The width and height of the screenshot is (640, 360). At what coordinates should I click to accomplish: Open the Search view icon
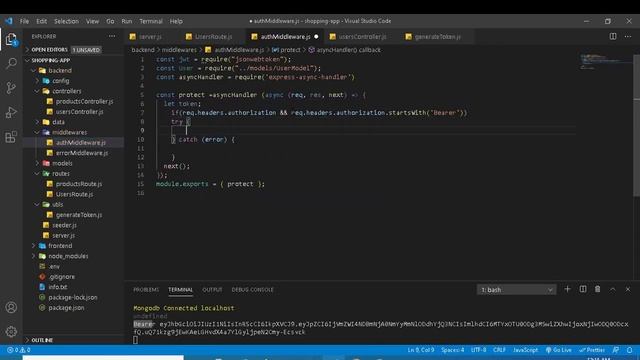point(11,63)
